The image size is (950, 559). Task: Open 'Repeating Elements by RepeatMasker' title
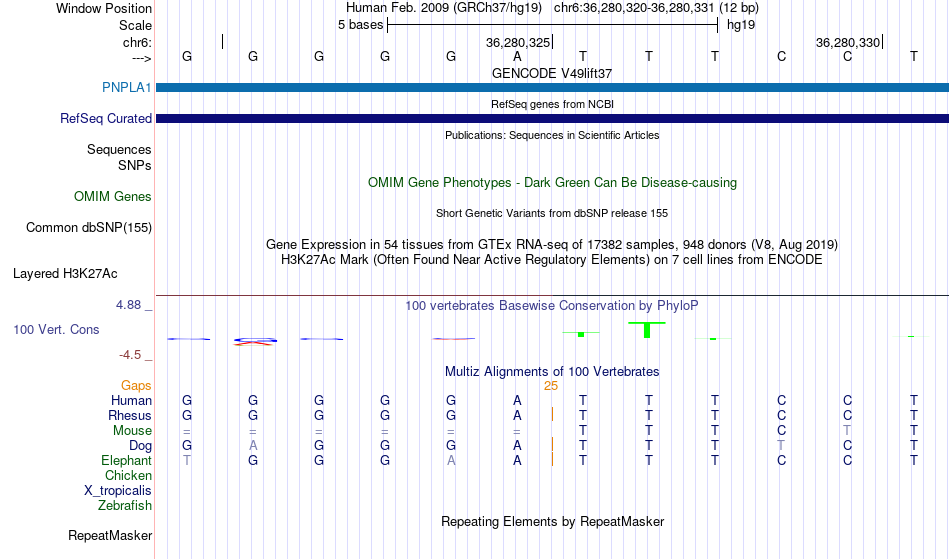tap(552, 521)
